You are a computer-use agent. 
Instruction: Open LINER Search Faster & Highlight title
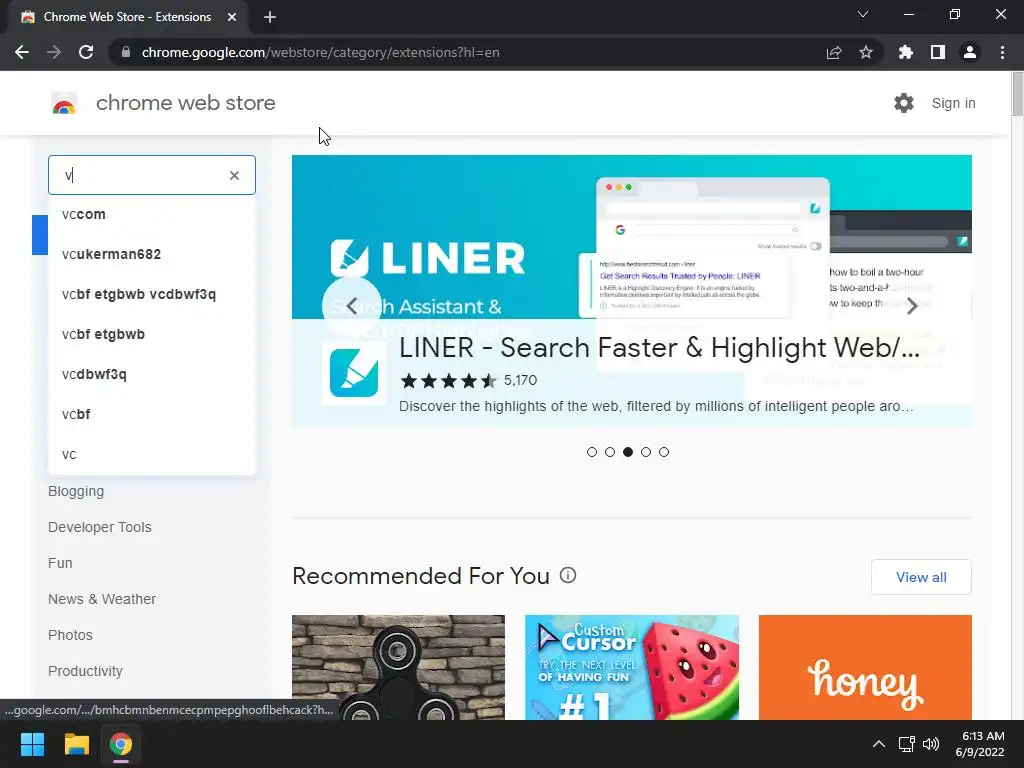pos(660,347)
